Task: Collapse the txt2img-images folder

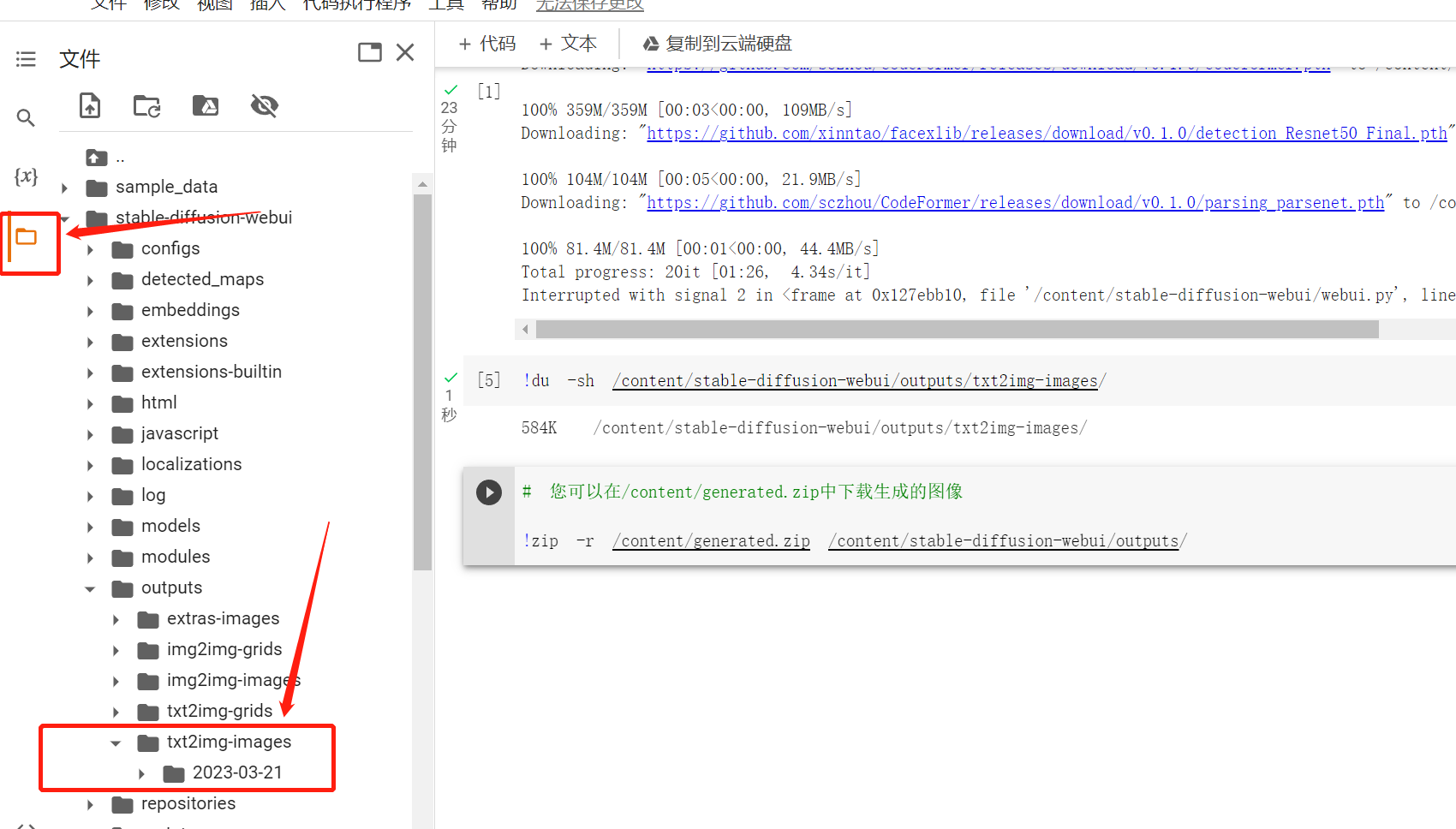Action: [x=116, y=743]
